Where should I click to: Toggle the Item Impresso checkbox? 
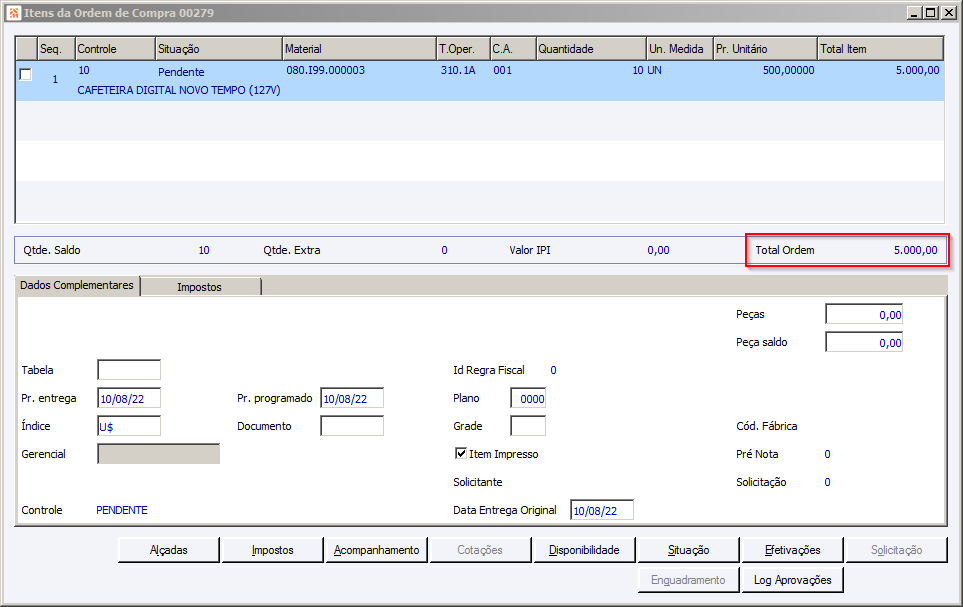click(x=460, y=454)
